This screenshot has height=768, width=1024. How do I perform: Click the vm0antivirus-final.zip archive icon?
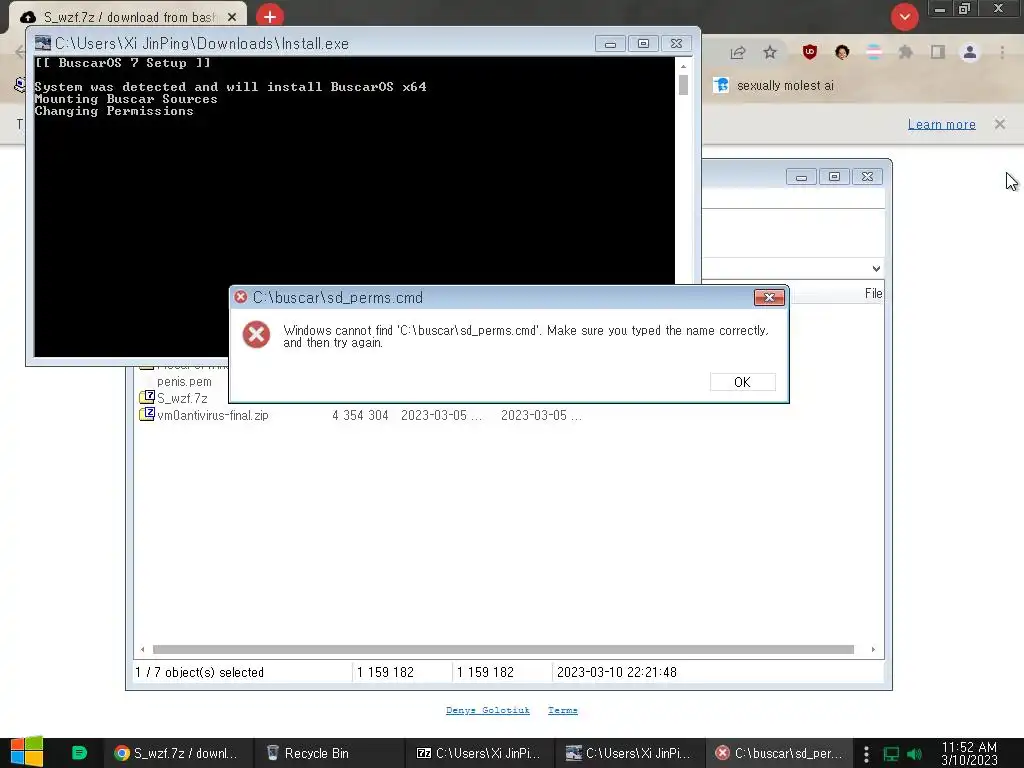147,414
